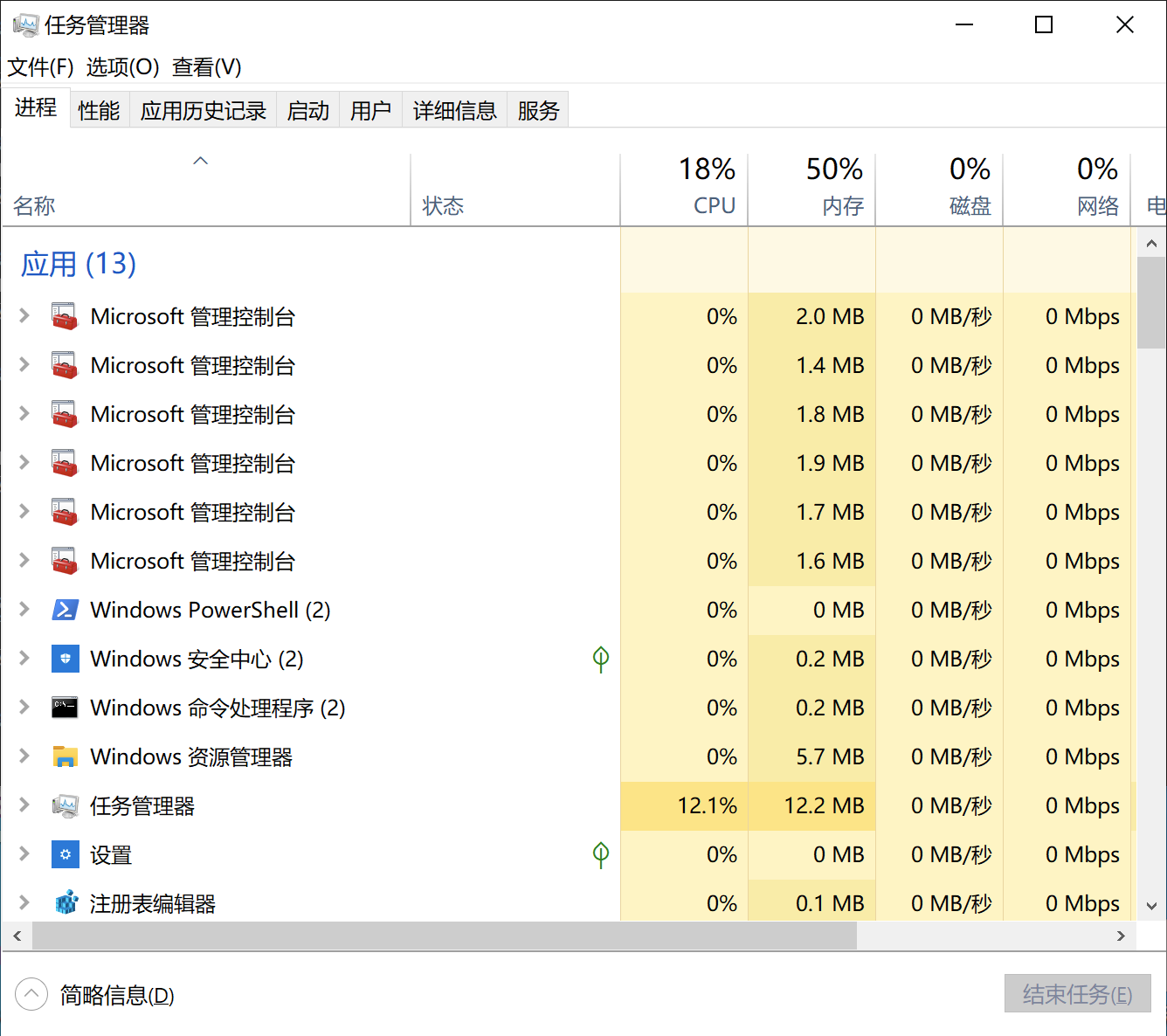Click icon of Microsoft 管理控制台 using 1.4 MB
This screenshot has height=1036, width=1167.
(65, 365)
